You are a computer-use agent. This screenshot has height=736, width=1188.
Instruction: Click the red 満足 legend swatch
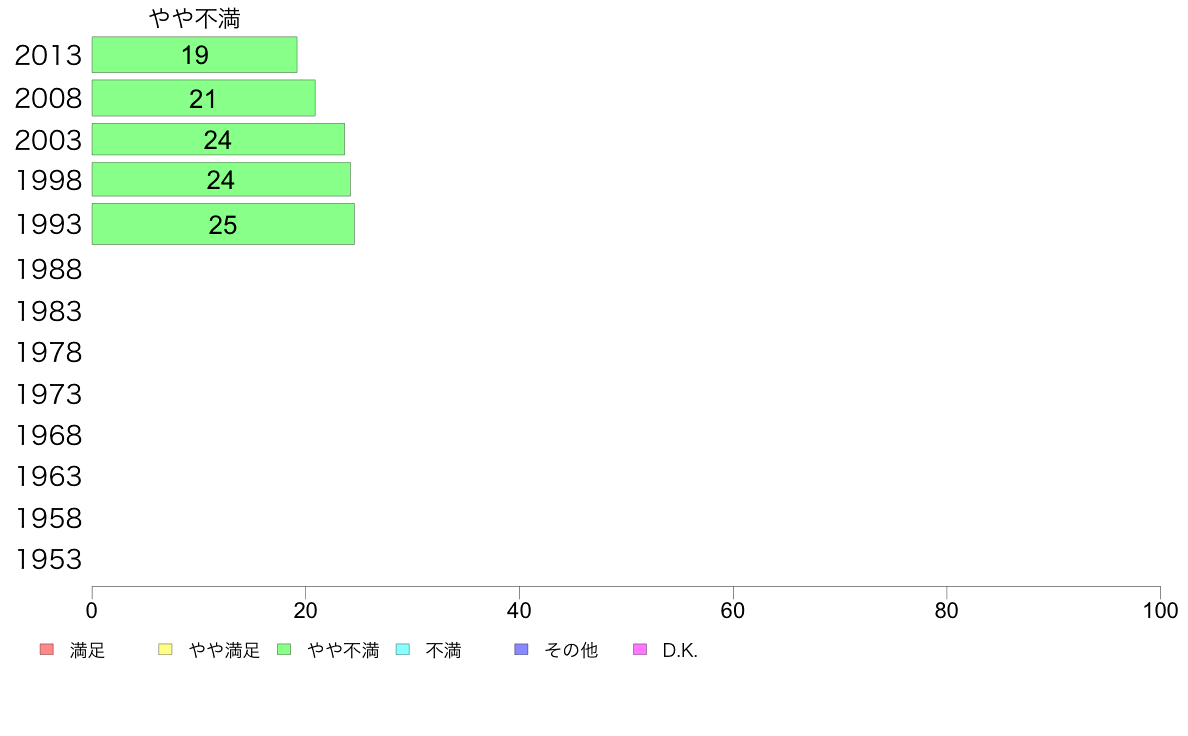coord(47,650)
